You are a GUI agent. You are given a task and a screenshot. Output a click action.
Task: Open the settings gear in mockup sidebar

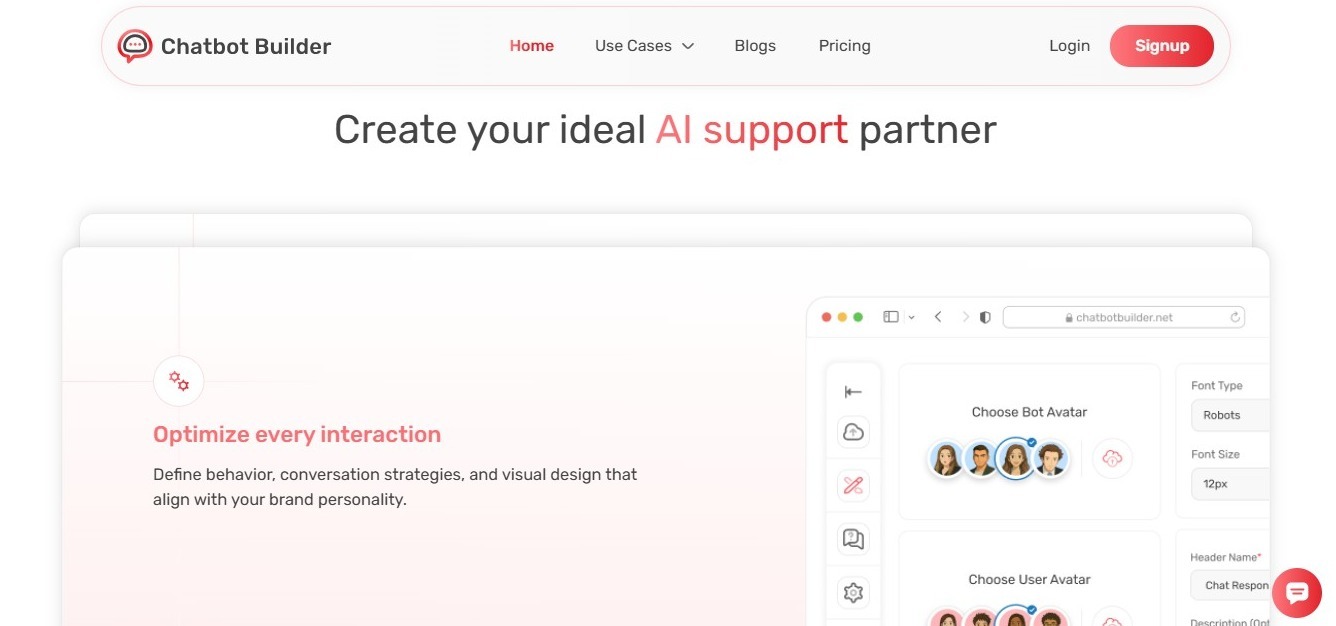[x=853, y=593]
